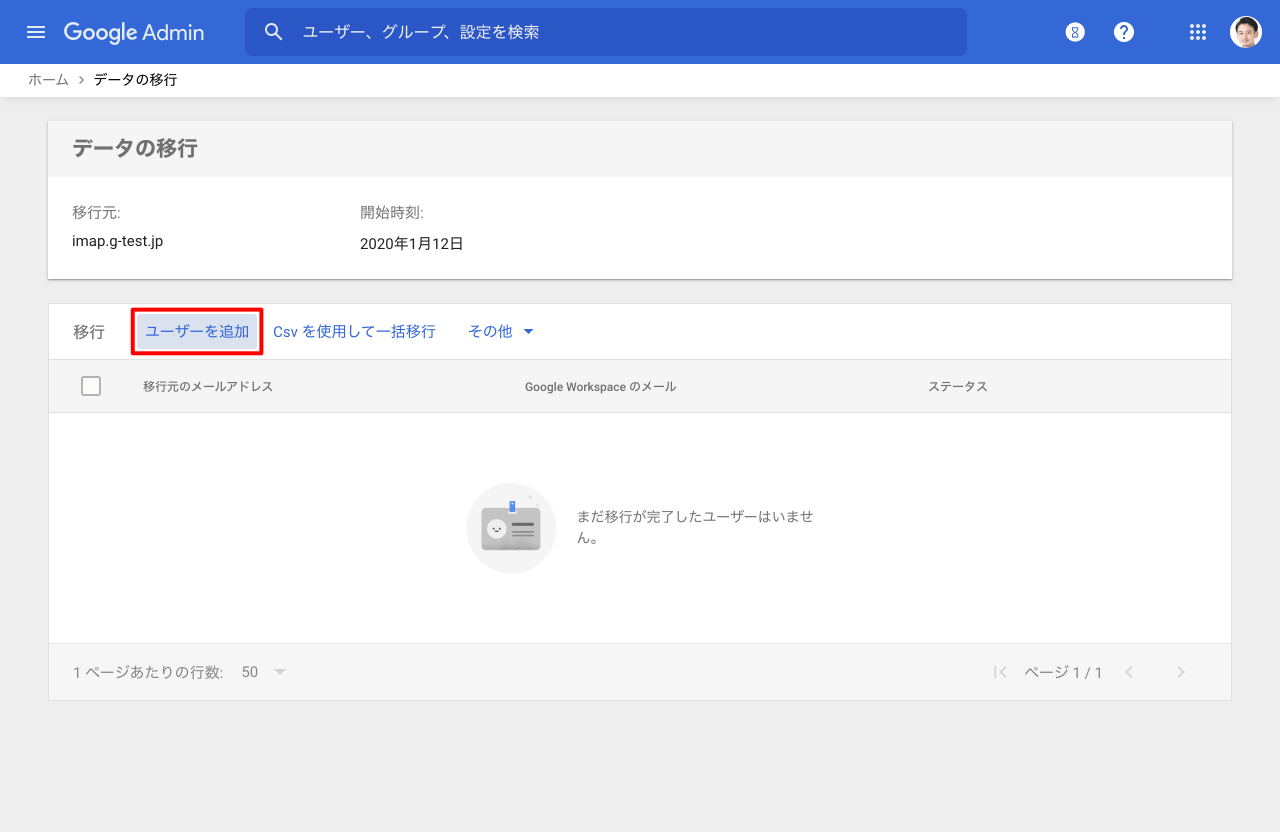Open rows-per-page 50 dropdown
Viewport: 1280px width, 832px height.
[x=264, y=672]
